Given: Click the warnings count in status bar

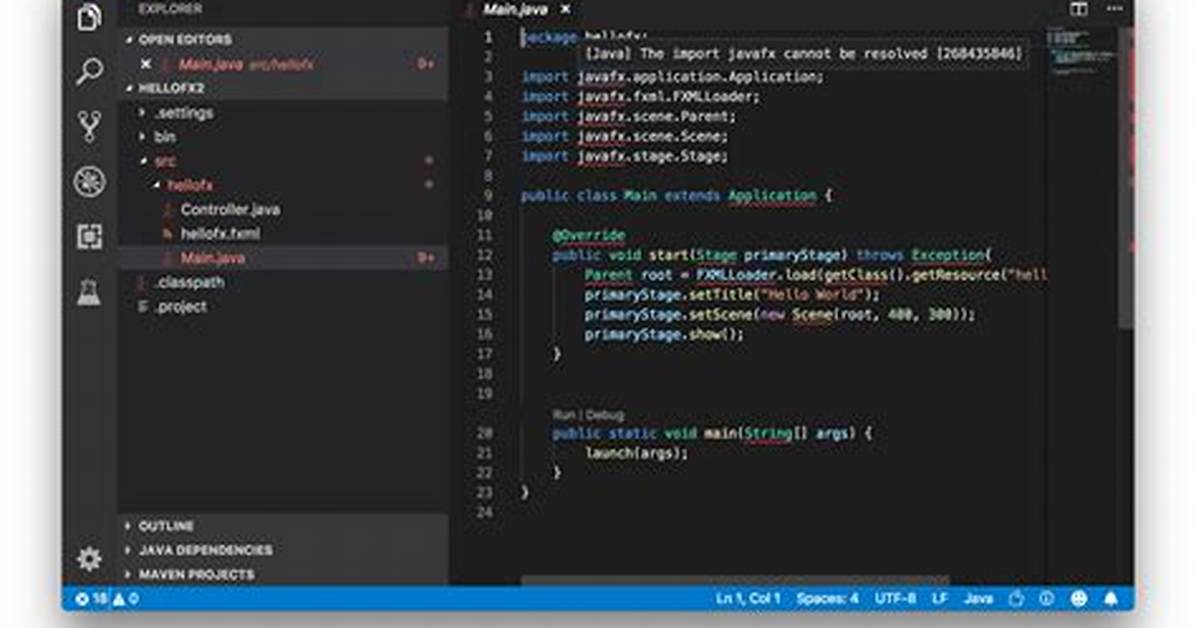Looking at the screenshot, I should tap(126, 599).
